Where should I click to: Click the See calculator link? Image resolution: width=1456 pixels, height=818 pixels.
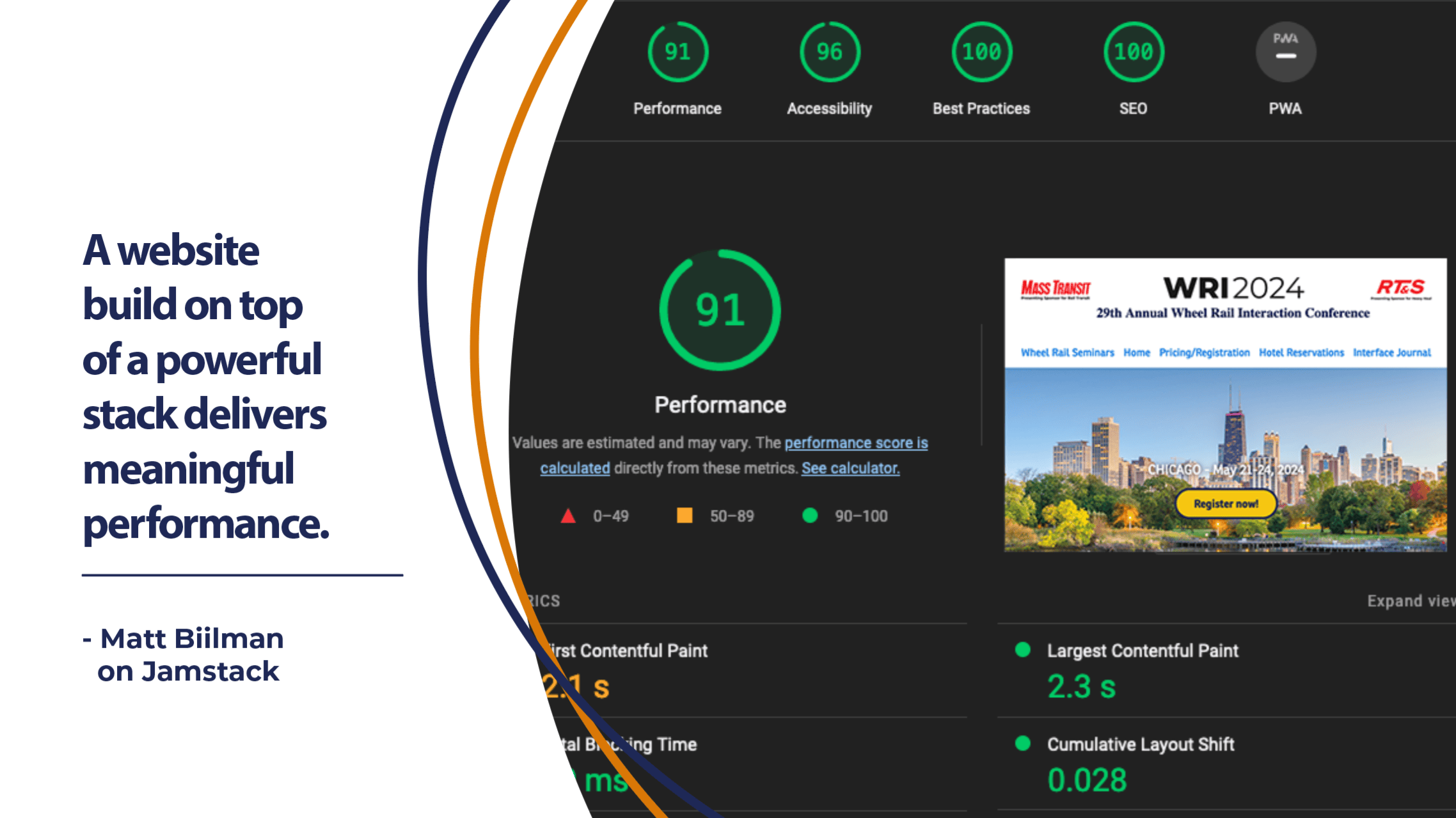[850, 468]
